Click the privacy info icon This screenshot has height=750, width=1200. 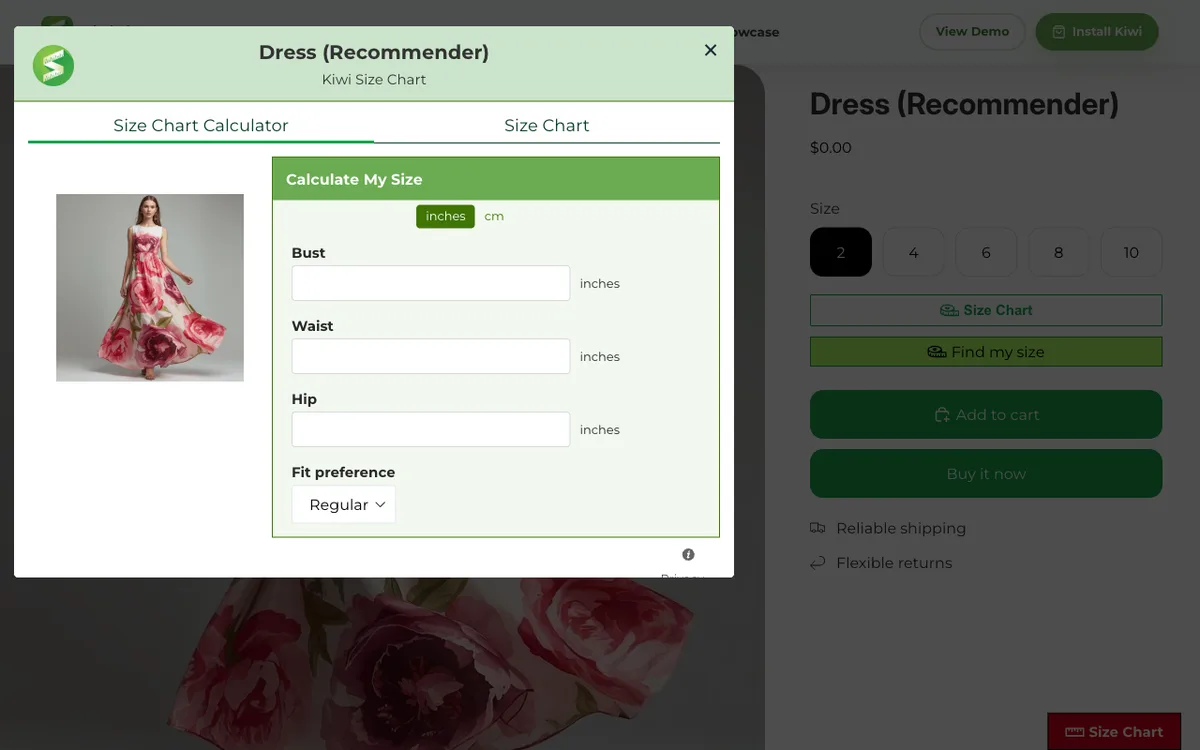(x=688, y=555)
